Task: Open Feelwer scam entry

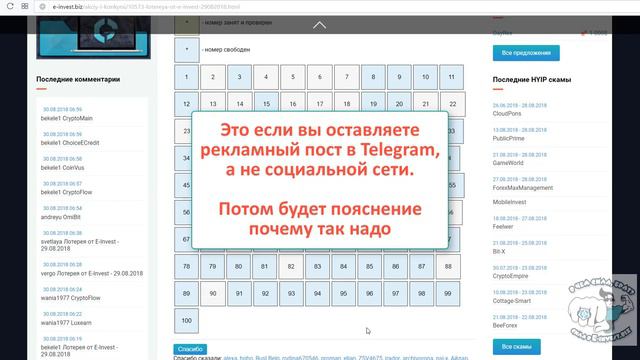Action: point(503,227)
